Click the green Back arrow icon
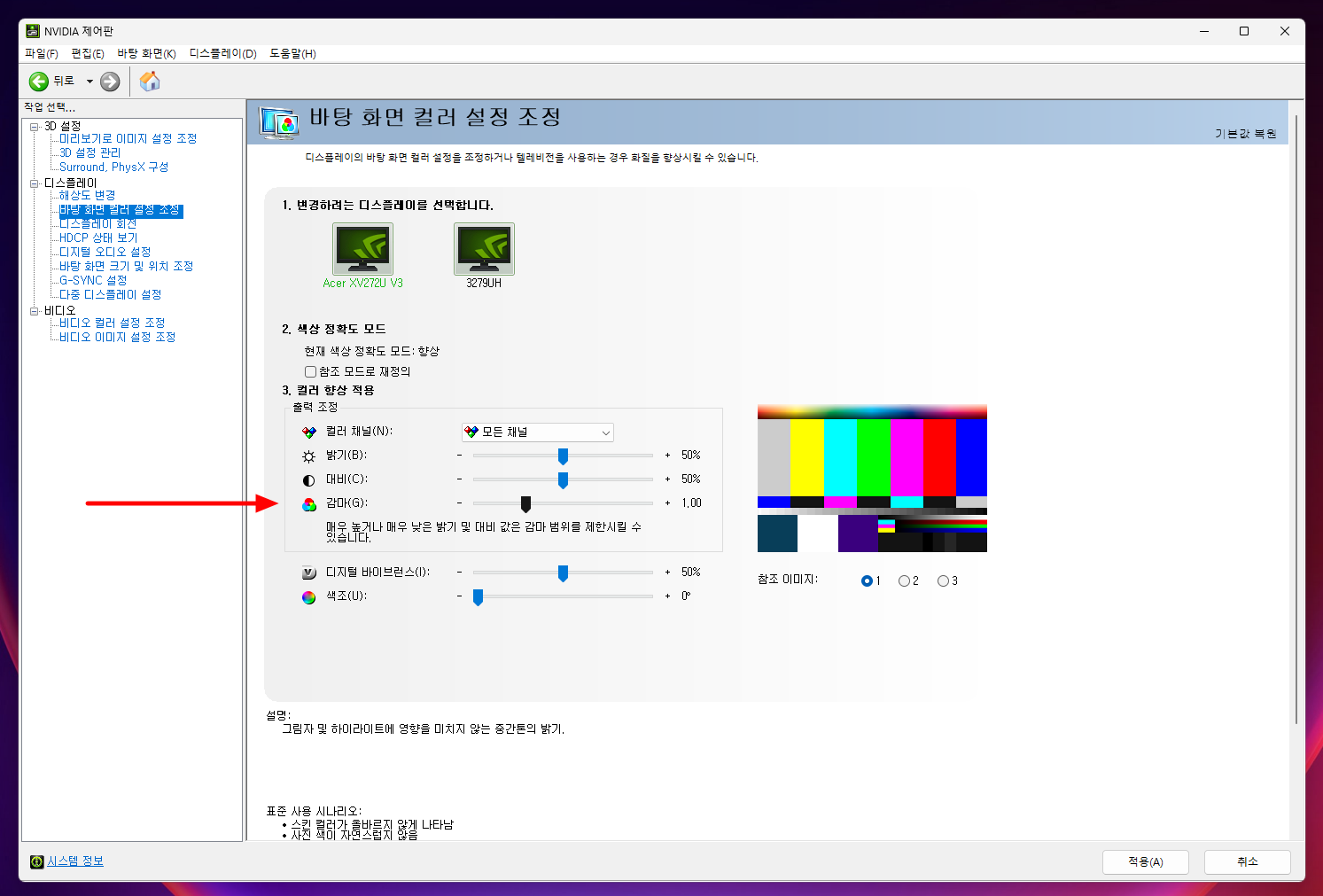Viewport: 1323px width, 896px height. point(38,82)
